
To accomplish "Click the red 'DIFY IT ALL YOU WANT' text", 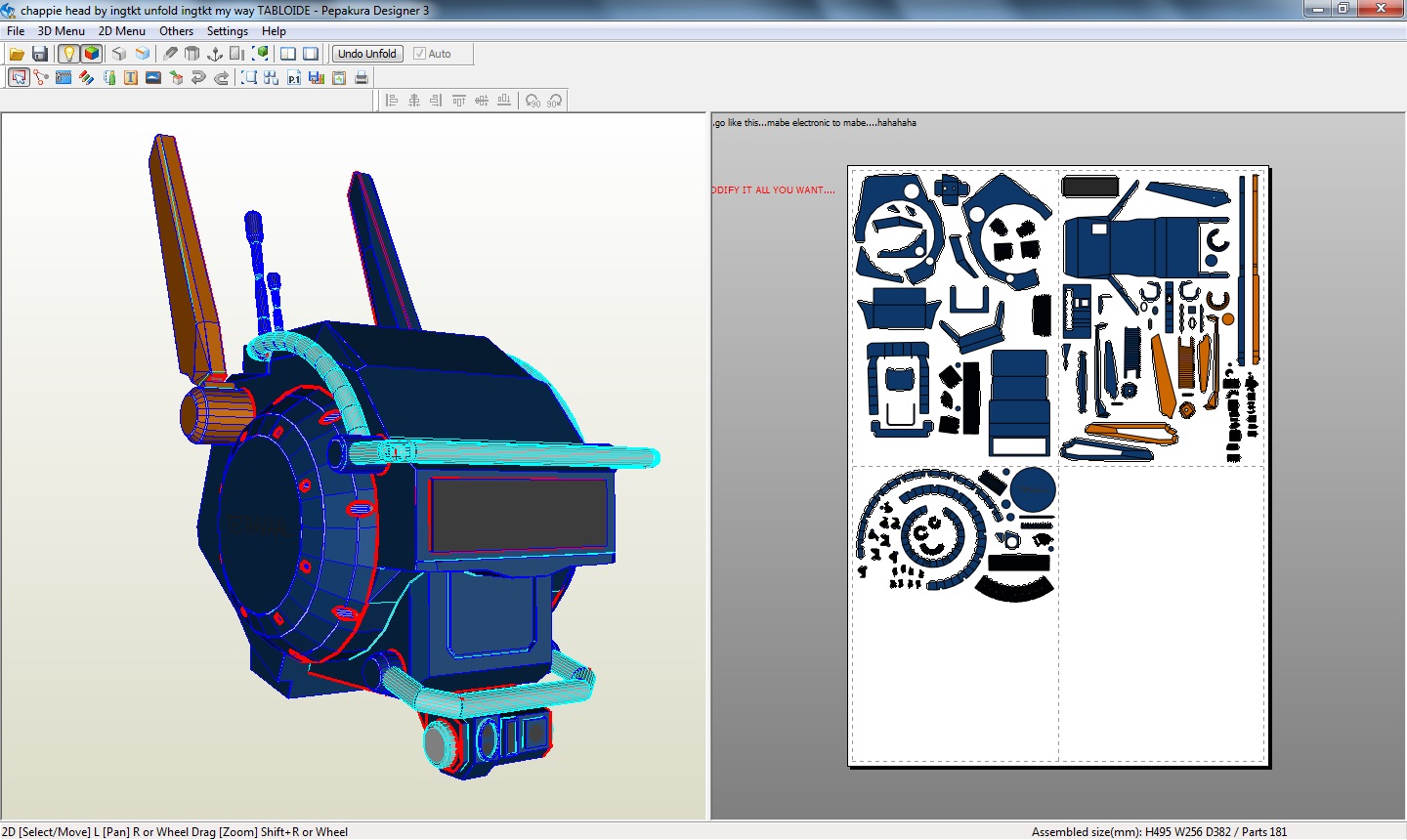I will (773, 190).
